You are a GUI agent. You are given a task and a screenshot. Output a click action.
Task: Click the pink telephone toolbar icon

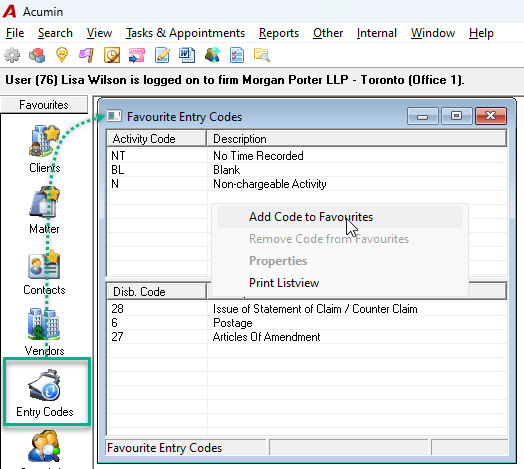(137, 55)
